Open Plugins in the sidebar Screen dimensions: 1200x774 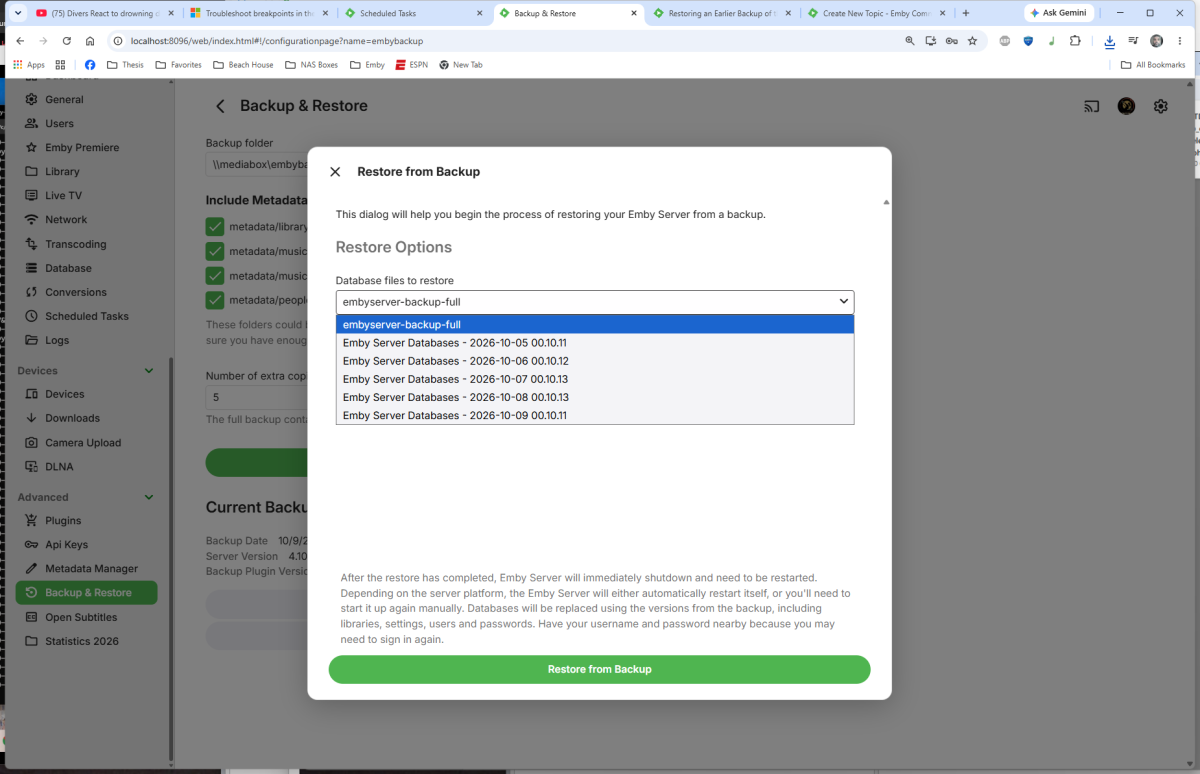pyautogui.click(x=86, y=520)
